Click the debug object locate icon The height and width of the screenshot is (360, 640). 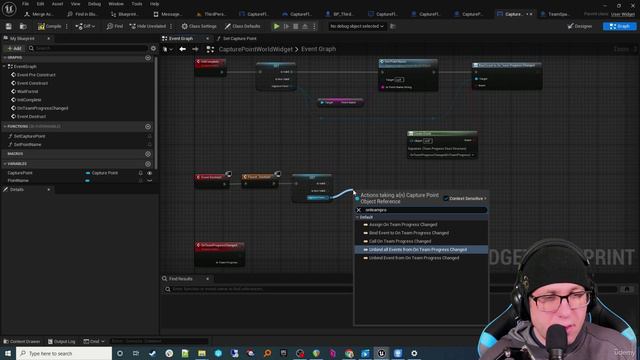pos(393,26)
